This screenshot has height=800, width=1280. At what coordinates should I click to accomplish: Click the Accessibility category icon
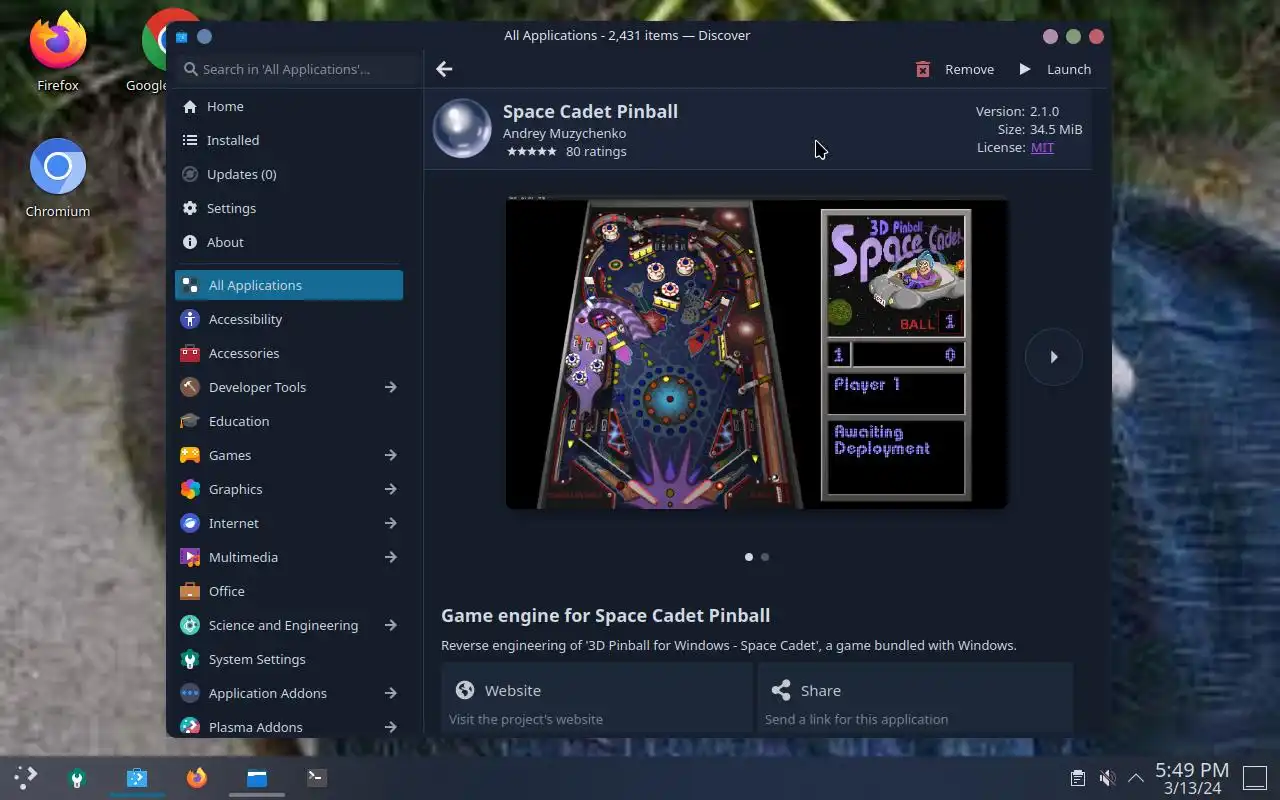pyautogui.click(x=190, y=319)
